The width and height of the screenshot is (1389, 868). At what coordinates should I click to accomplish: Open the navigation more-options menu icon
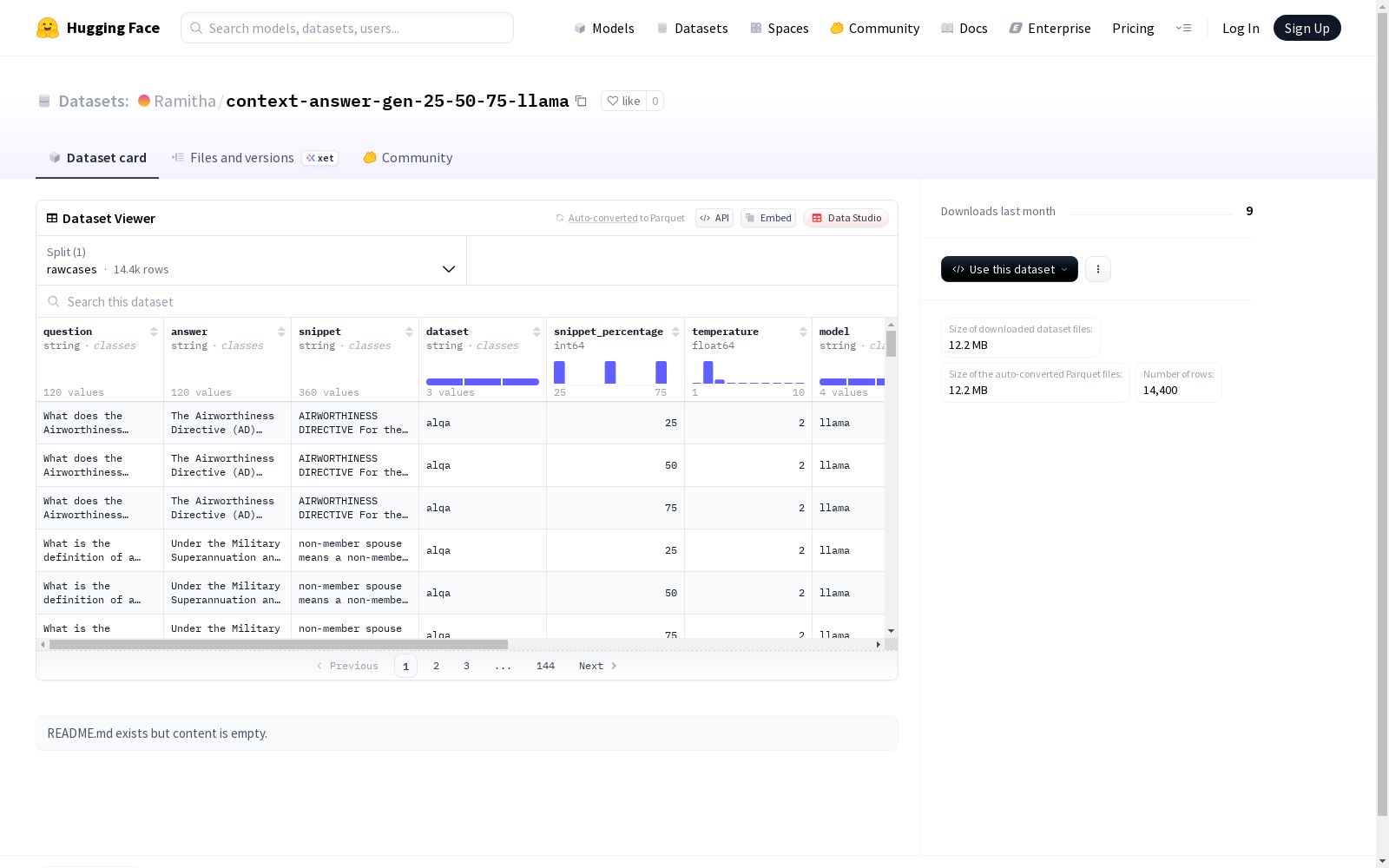tap(1183, 28)
